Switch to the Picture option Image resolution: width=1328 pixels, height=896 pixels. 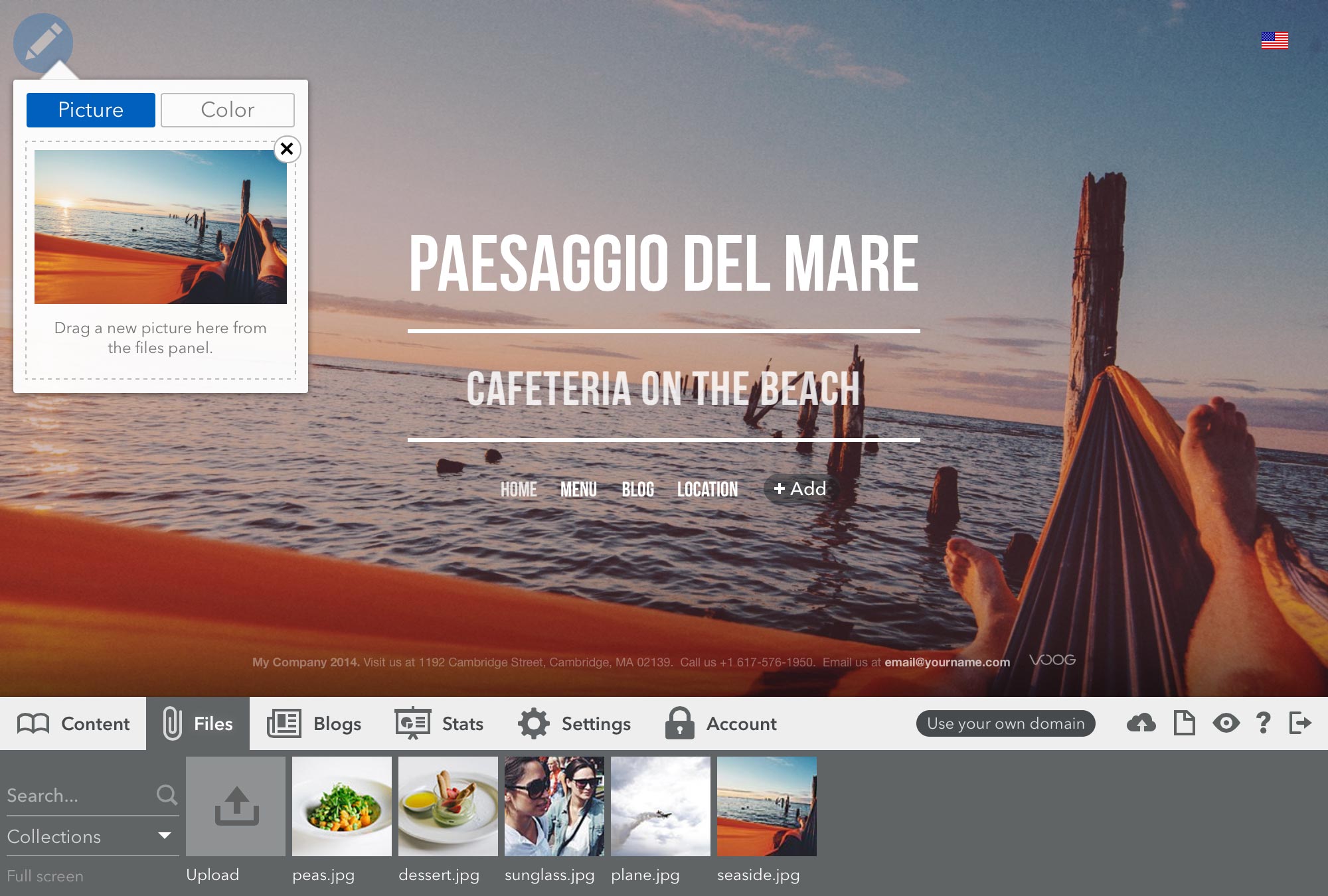91,110
